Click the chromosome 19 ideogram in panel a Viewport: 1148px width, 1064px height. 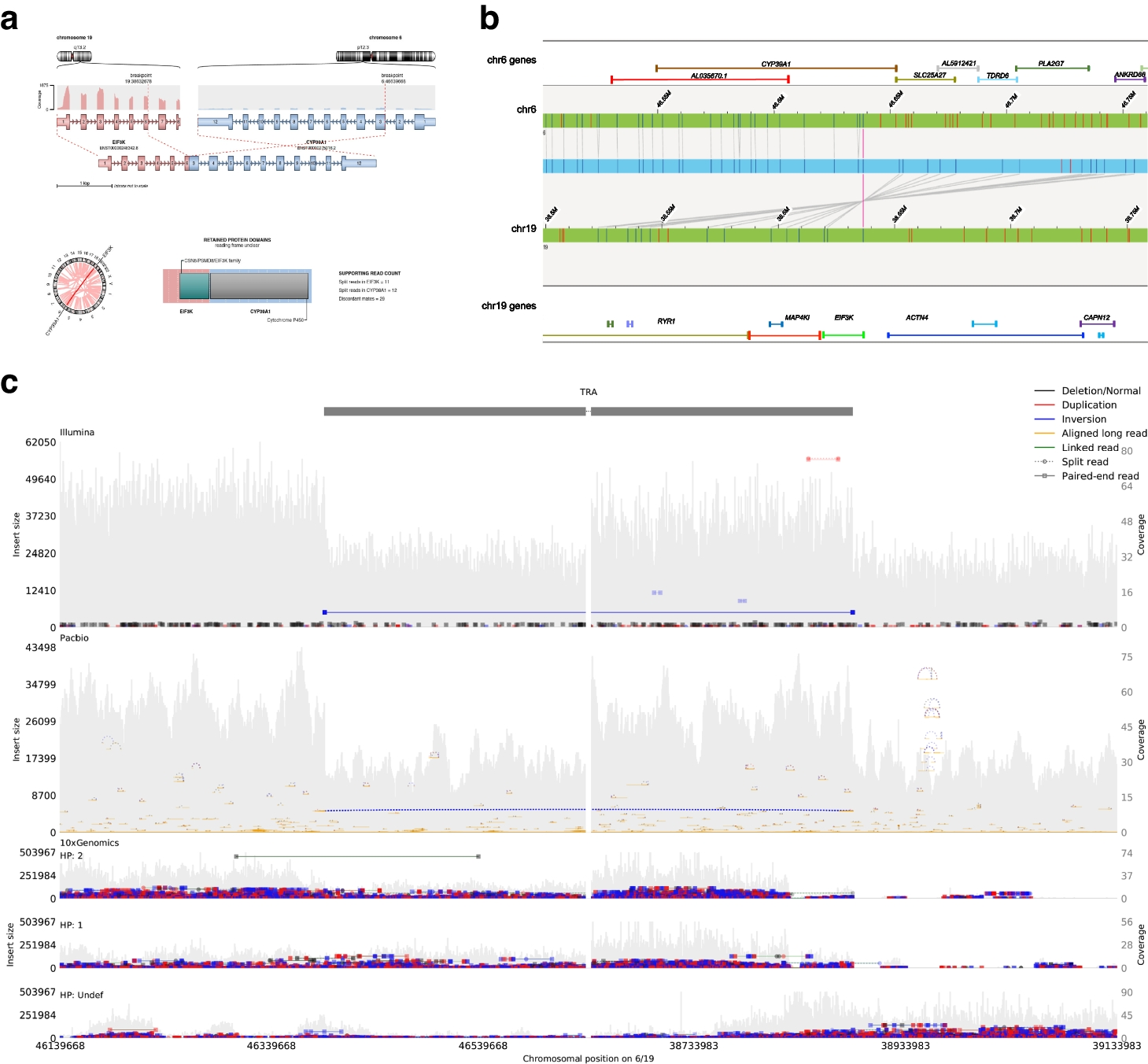[75, 56]
